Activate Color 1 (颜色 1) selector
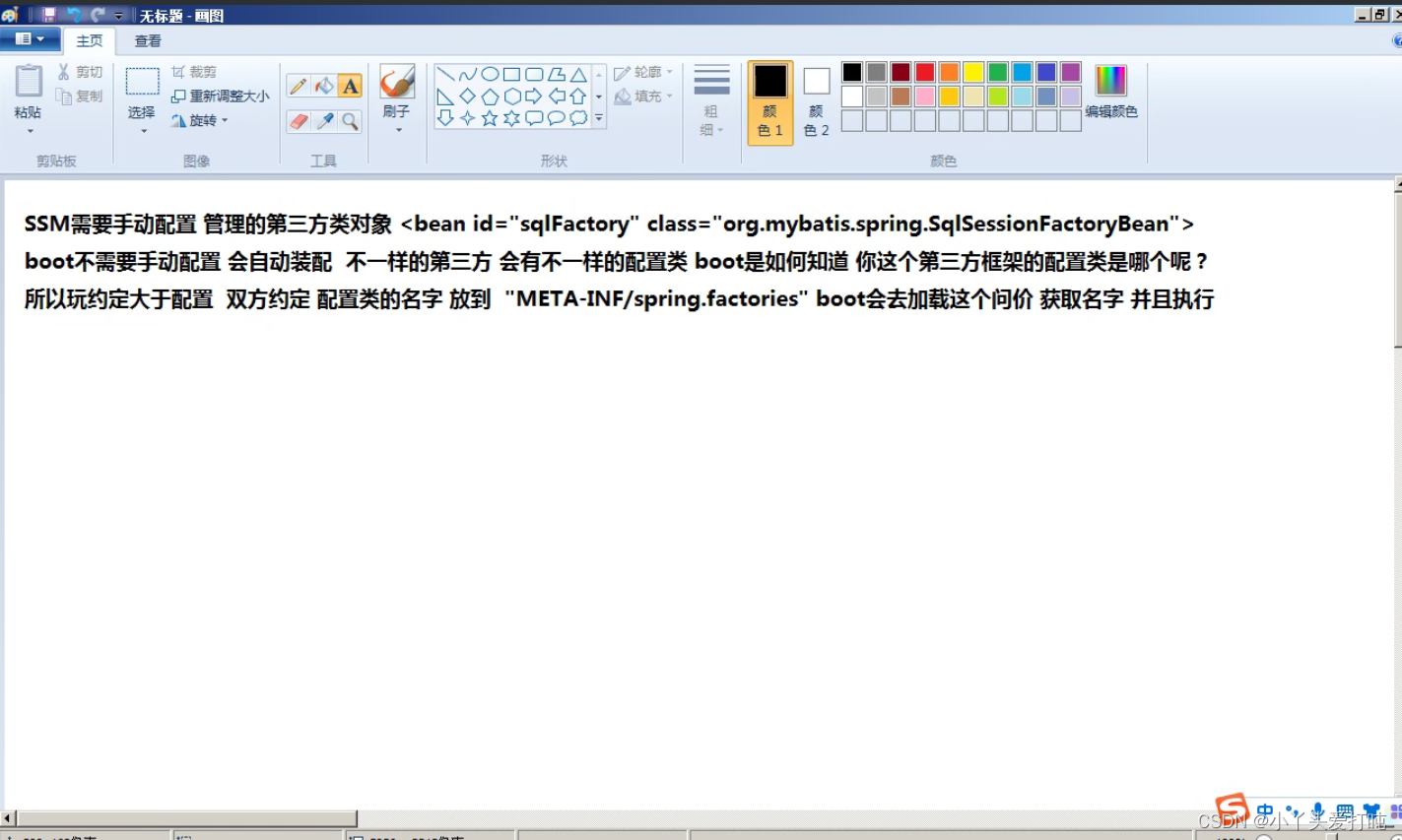Image resolution: width=1402 pixels, height=840 pixels. click(x=770, y=102)
